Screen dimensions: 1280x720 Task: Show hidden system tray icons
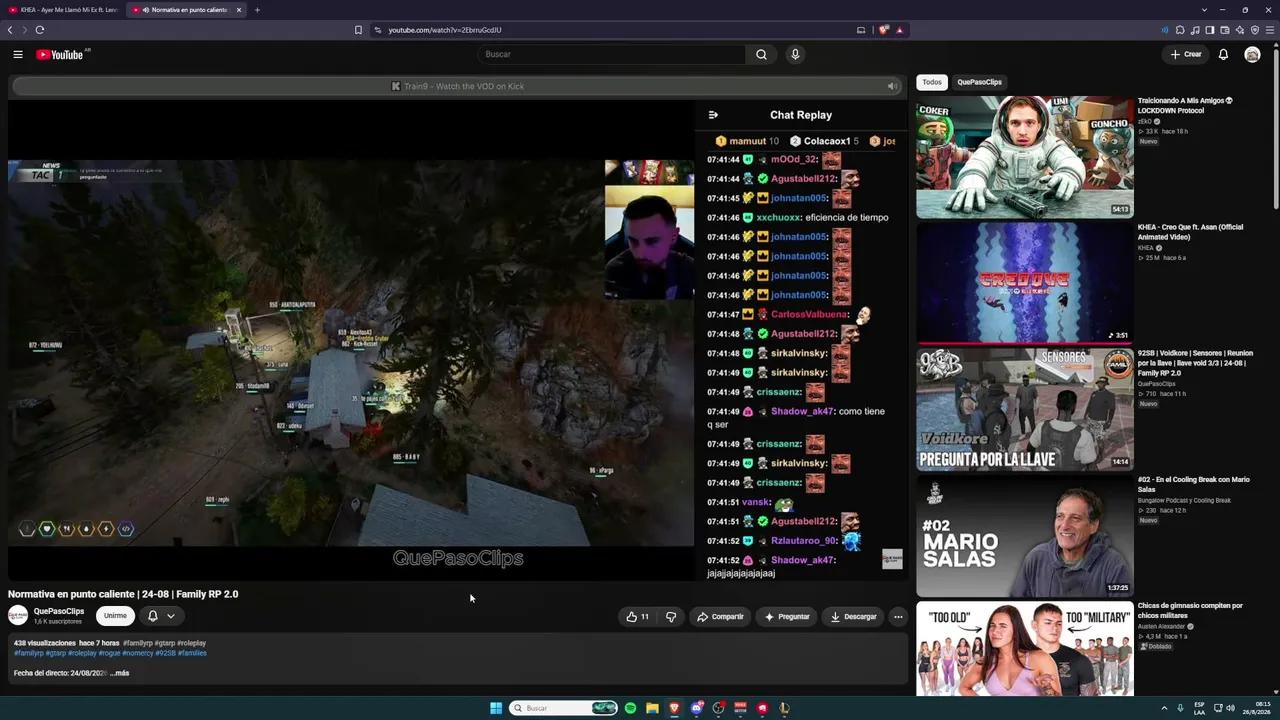1165,708
